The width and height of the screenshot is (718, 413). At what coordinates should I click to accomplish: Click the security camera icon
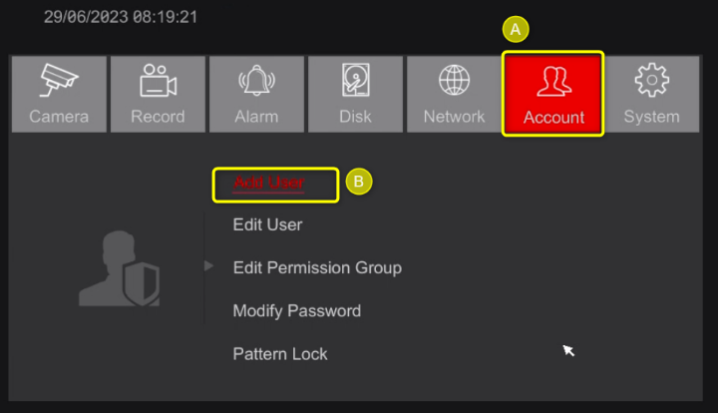click(58, 82)
